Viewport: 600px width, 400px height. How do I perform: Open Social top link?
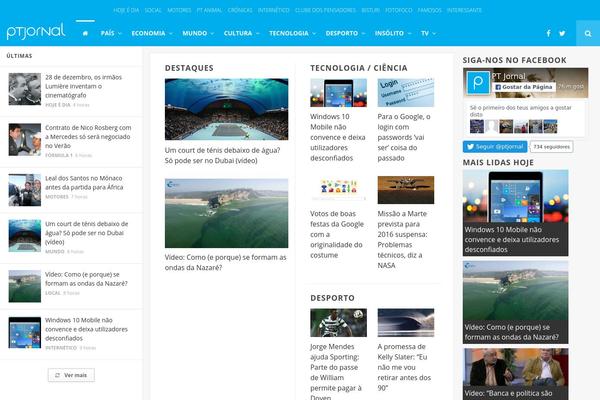153,10
